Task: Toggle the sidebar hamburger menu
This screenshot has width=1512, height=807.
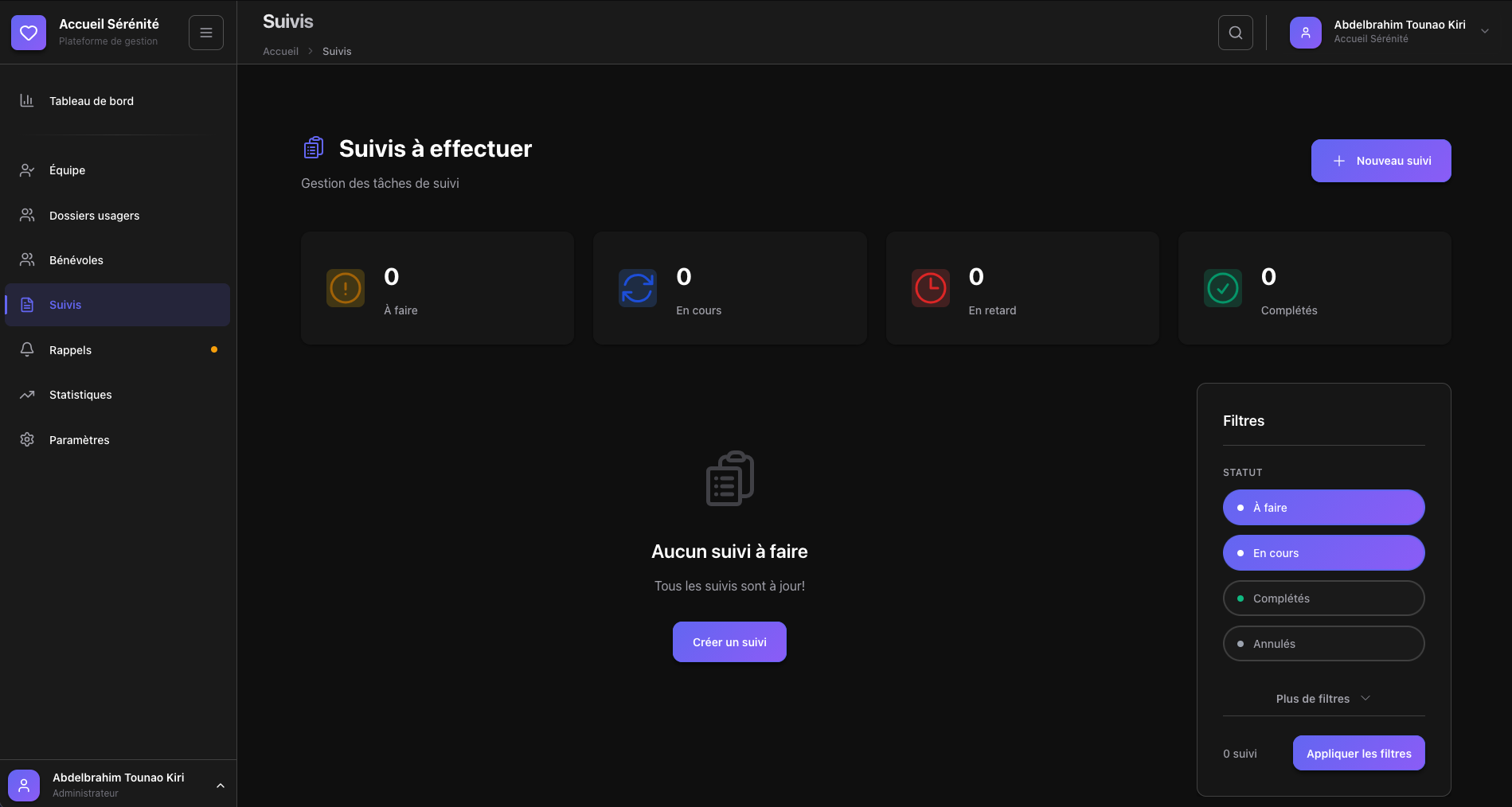Action: (206, 33)
